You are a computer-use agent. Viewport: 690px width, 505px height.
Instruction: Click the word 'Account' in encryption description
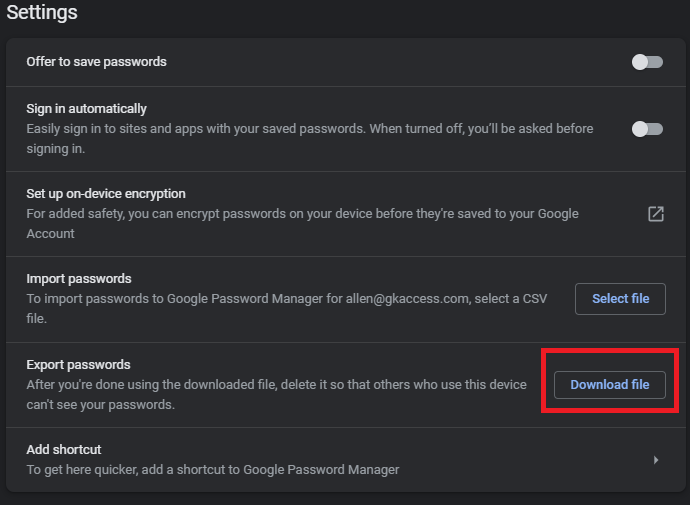(x=50, y=234)
